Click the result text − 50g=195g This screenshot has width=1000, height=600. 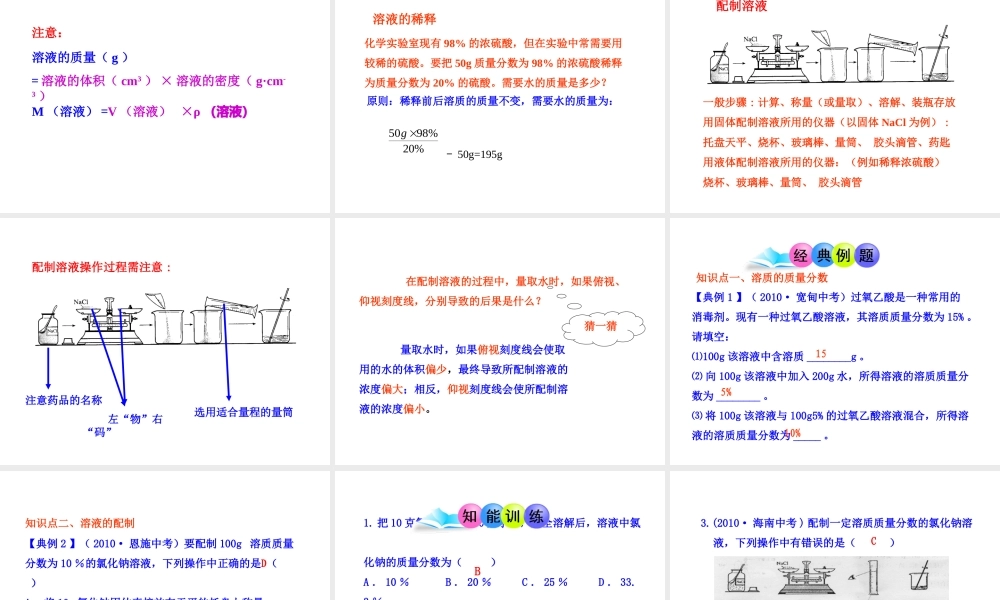(x=474, y=154)
